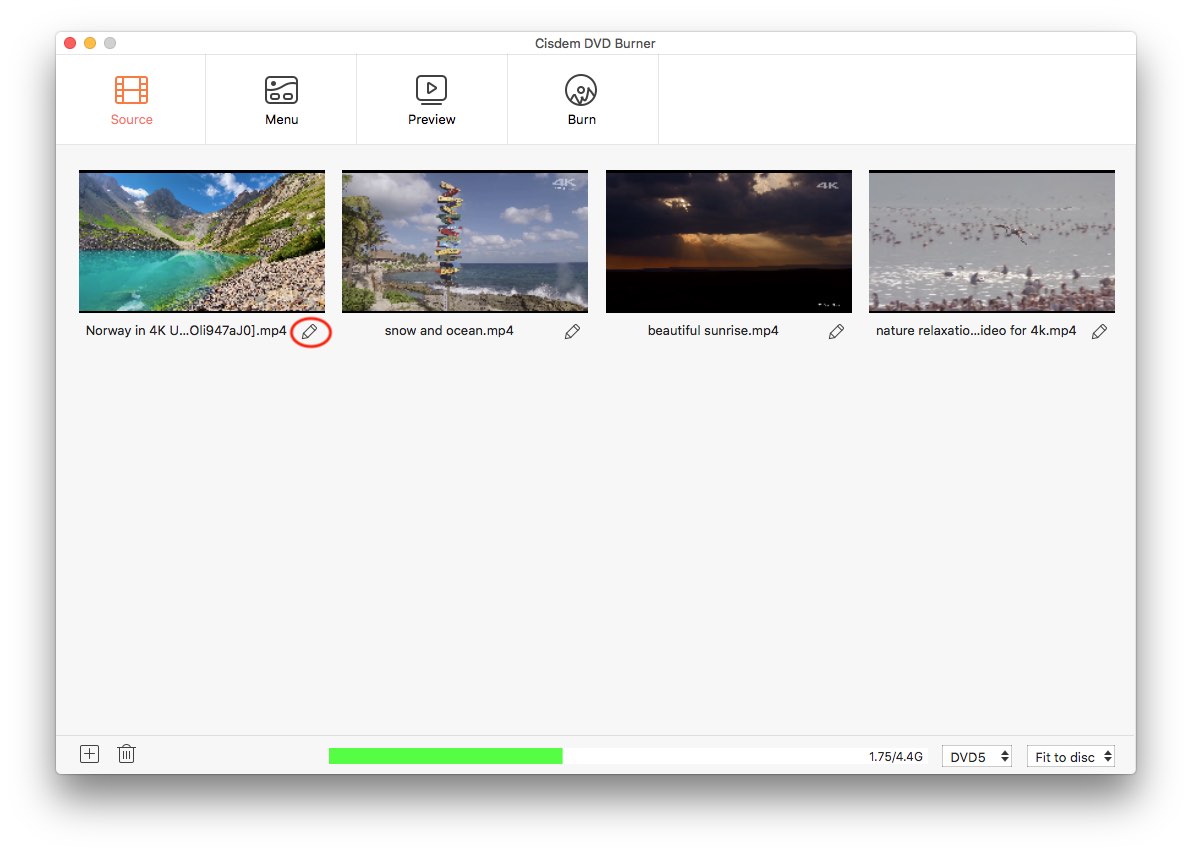Click the nature relaxatio...ideo for 4k.mp4 filename
Image resolution: width=1192 pixels, height=854 pixels.
point(975,331)
